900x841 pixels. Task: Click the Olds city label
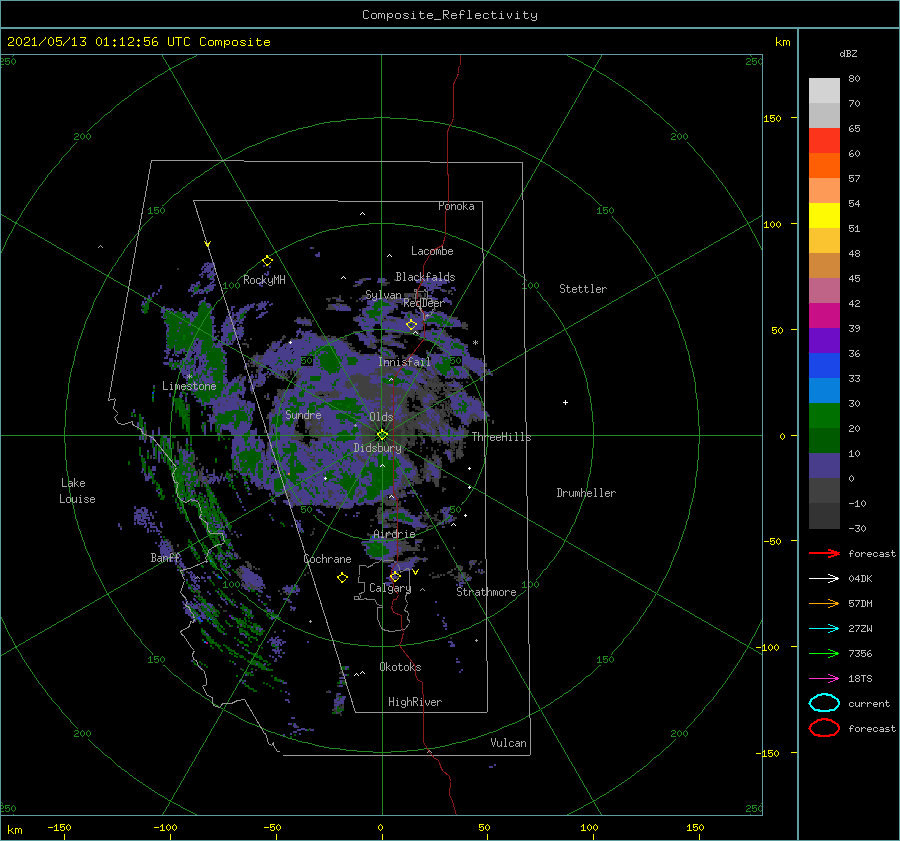[x=381, y=417]
